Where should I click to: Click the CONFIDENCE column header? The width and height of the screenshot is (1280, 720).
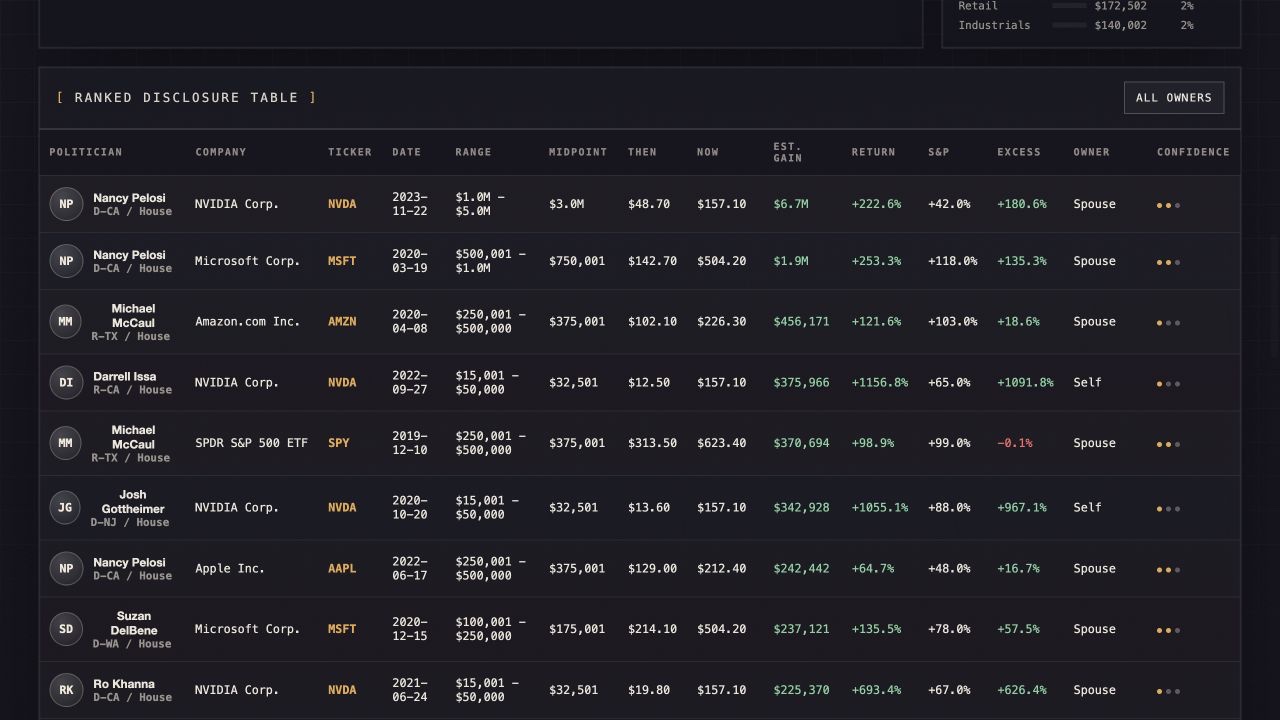(x=1193, y=152)
